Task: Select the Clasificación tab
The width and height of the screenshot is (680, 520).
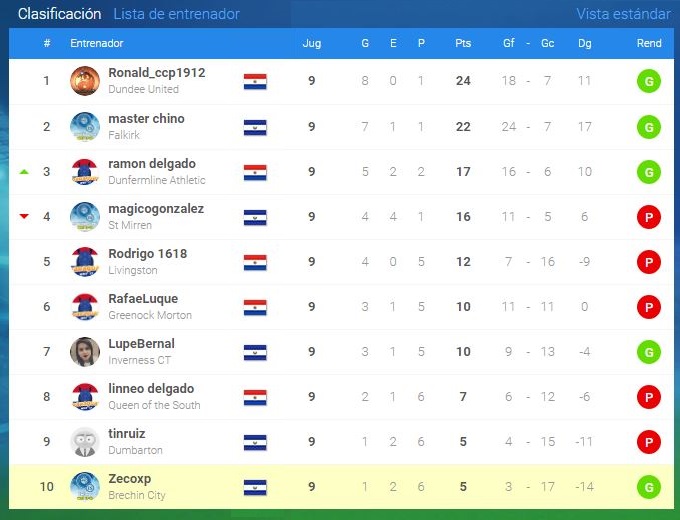Action: coord(59,14)
